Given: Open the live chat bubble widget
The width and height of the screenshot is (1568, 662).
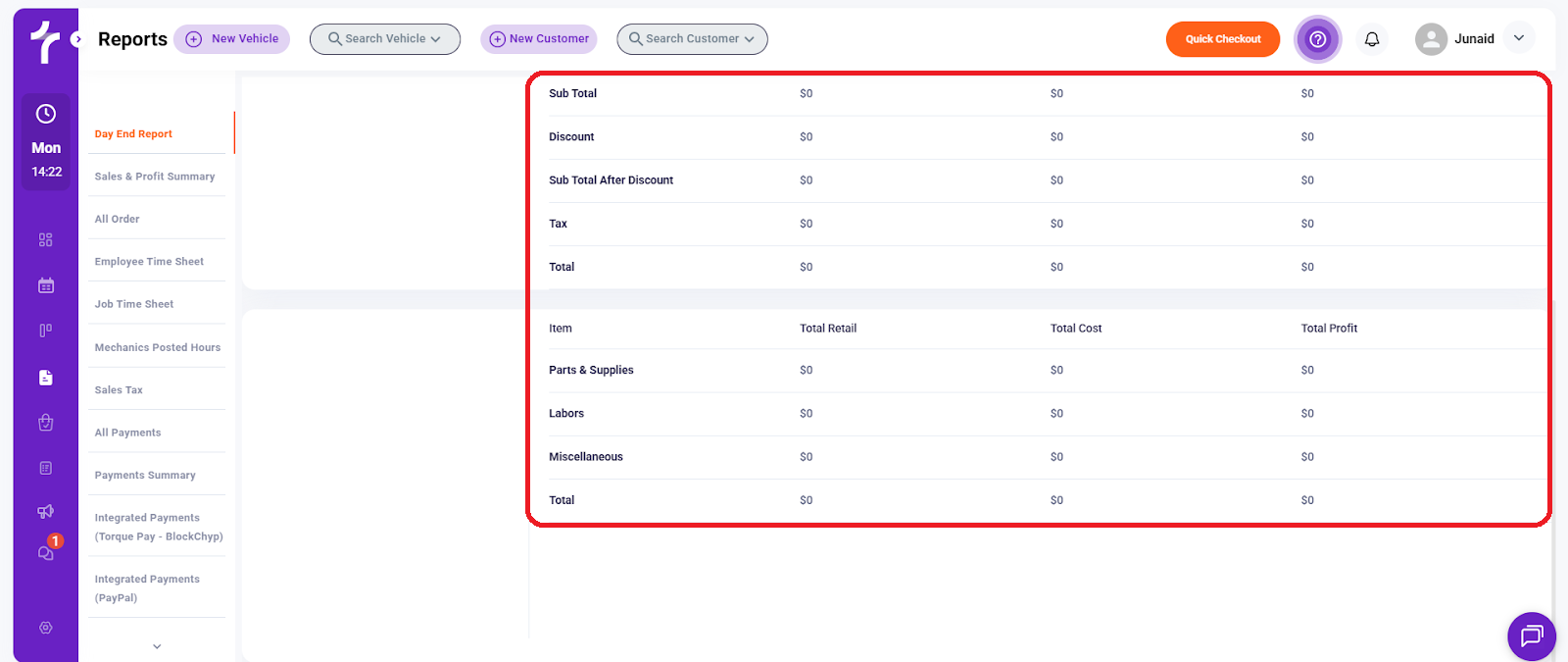Looking at the screenshot, I should tap(1531, 637).
